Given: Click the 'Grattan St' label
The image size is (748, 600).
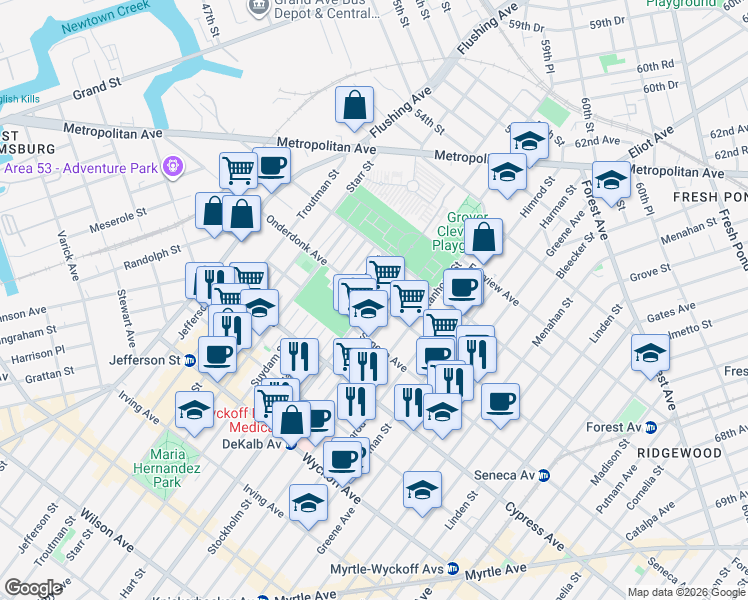Looking at the screenshot, I should click(x=50, y=375).
